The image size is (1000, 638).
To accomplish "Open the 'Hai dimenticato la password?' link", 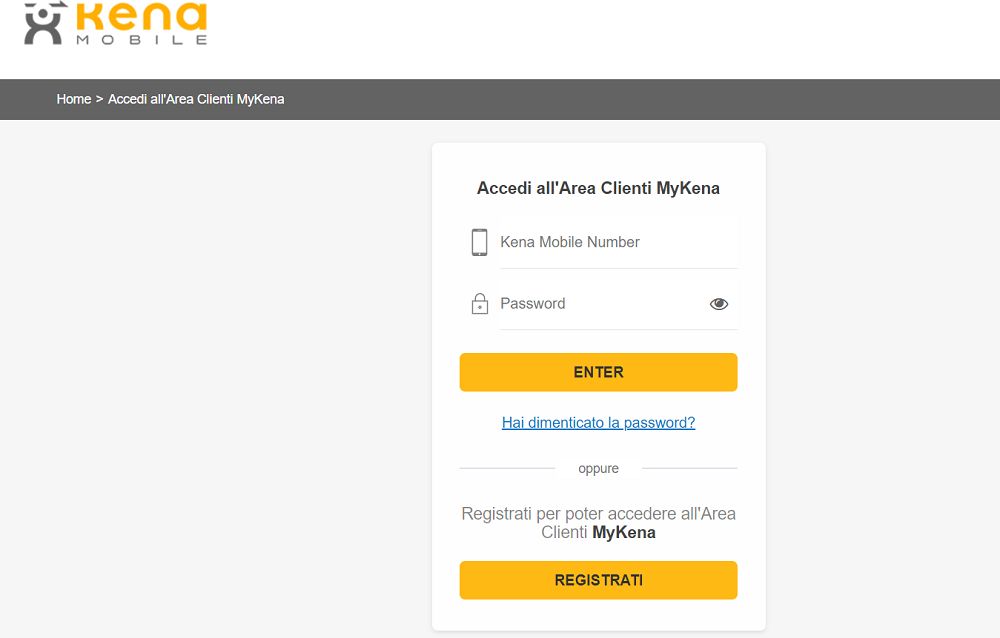I will (x=598, y=422).
